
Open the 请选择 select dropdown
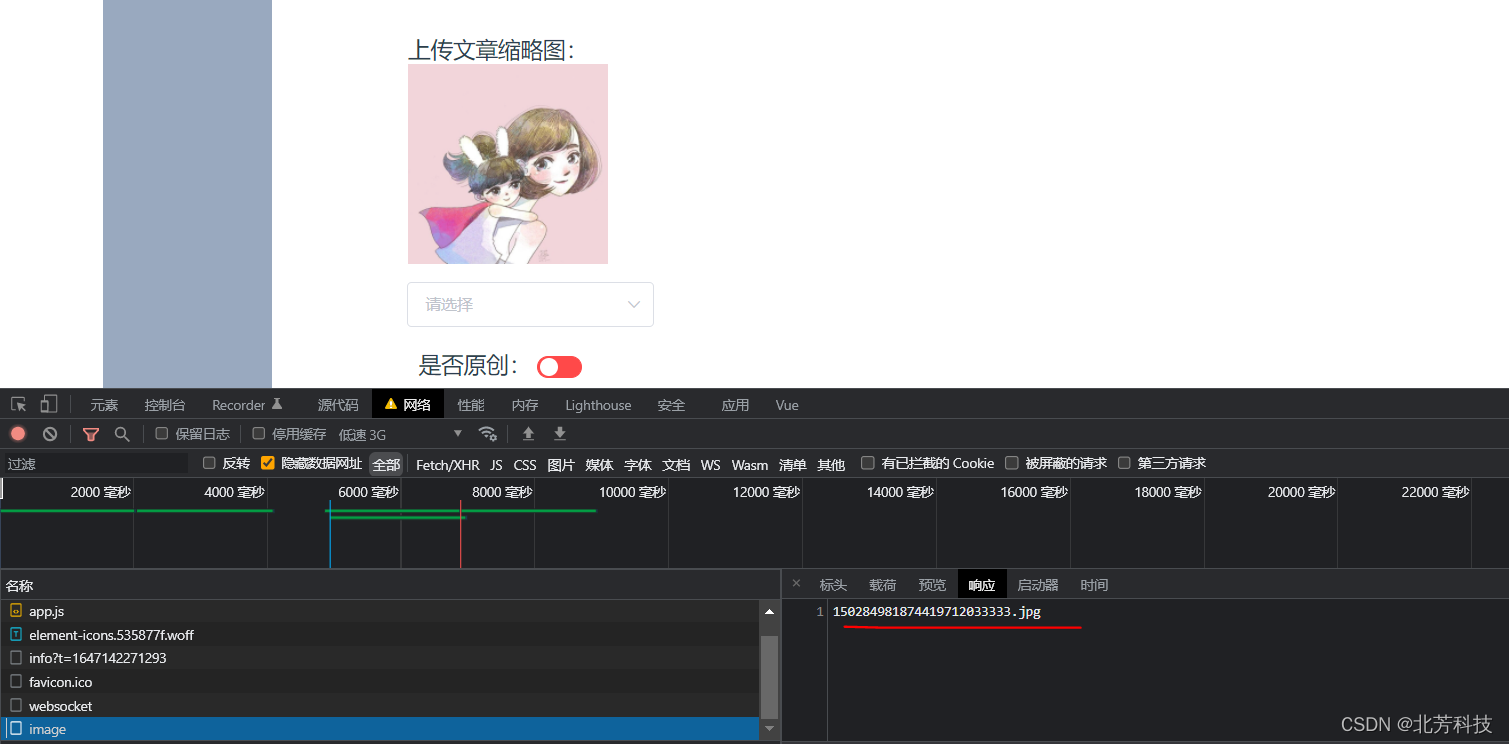tap(530, 304)
